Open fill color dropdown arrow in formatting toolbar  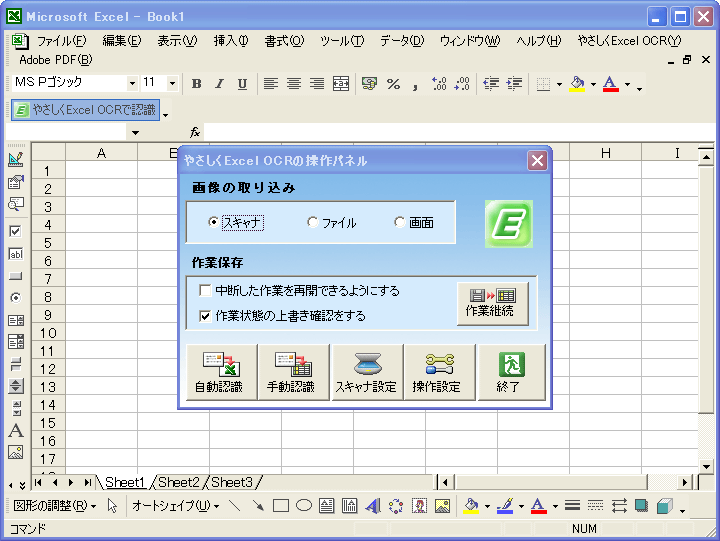coord(593,84)
